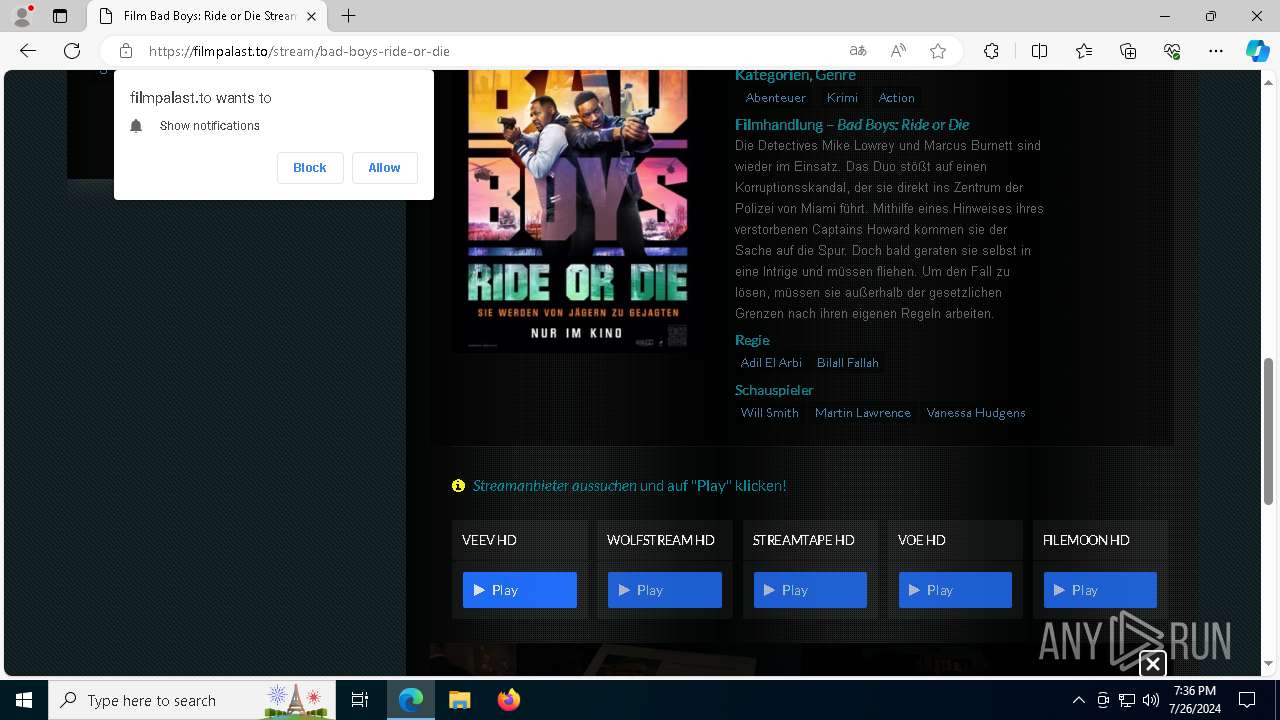Viewport: 1280px width, 720px height.
Task: Open Task View on the taskbar
Action: (360, 700)
